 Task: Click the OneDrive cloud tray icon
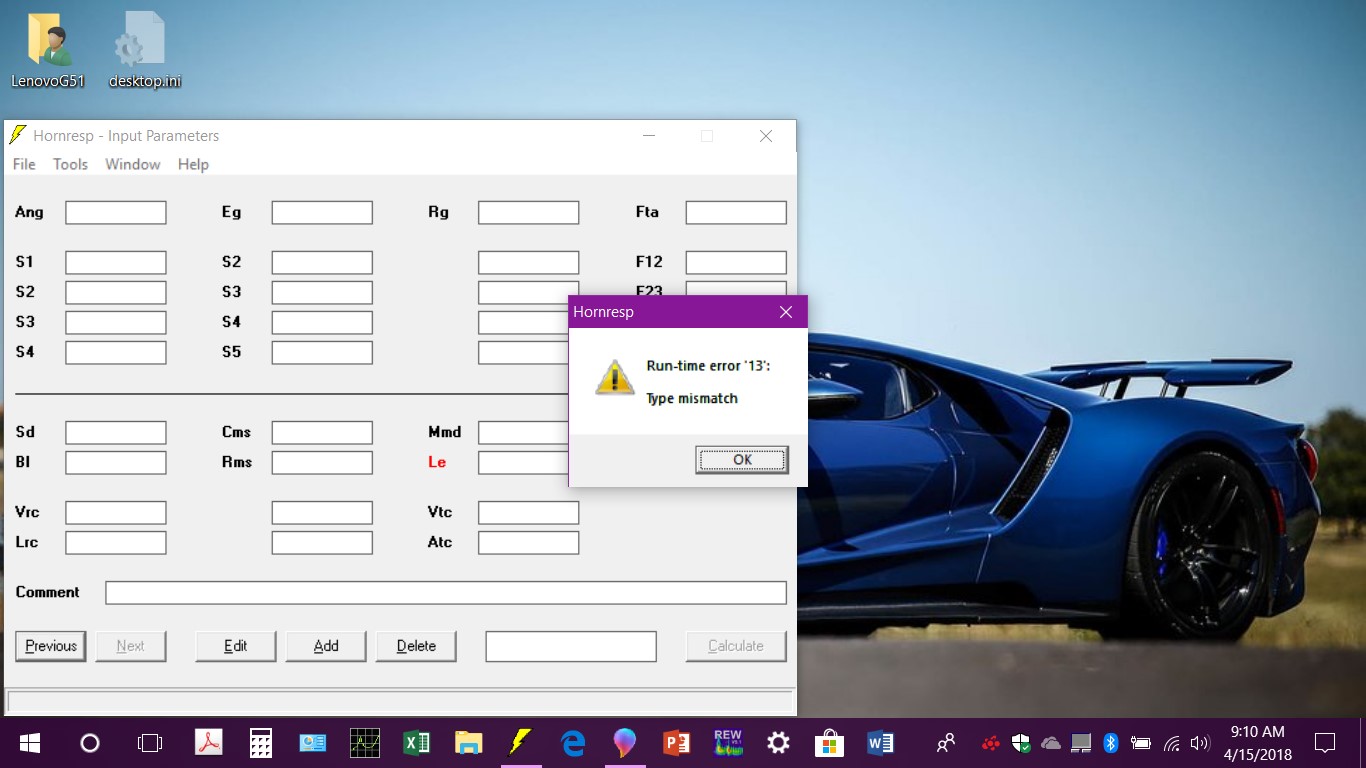click(x=1051, y=743)
